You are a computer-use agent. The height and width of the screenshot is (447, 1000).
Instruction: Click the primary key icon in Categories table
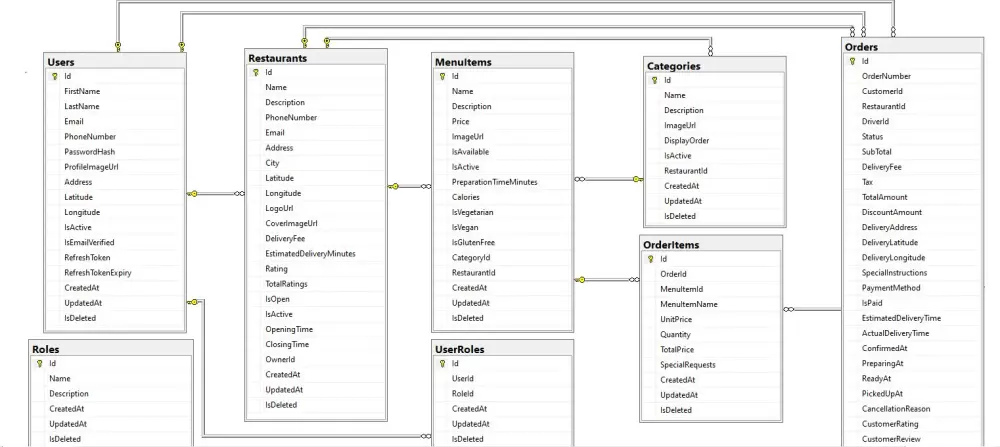(654, 80)
